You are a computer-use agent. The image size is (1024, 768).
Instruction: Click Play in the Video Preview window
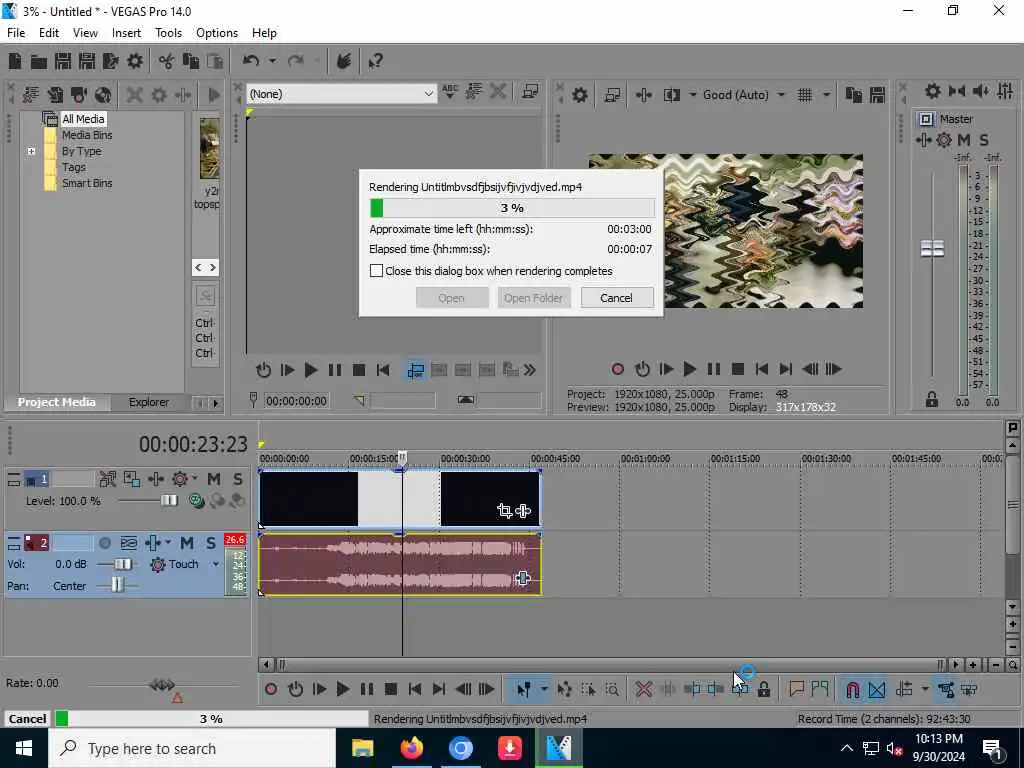pyautogui.click(x=689, y=369)
